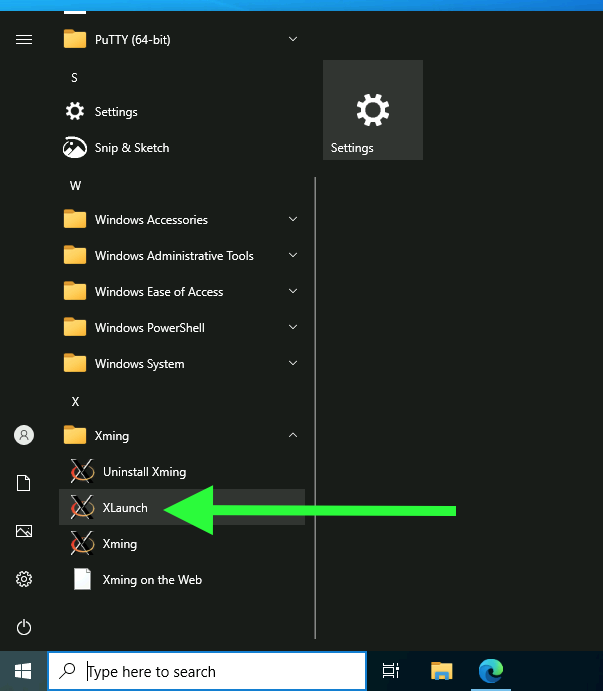Viewport: 603px width, 691px height.
Task: Jump to the S letter header
Action: pyautogui.click(x=74, y=78)
